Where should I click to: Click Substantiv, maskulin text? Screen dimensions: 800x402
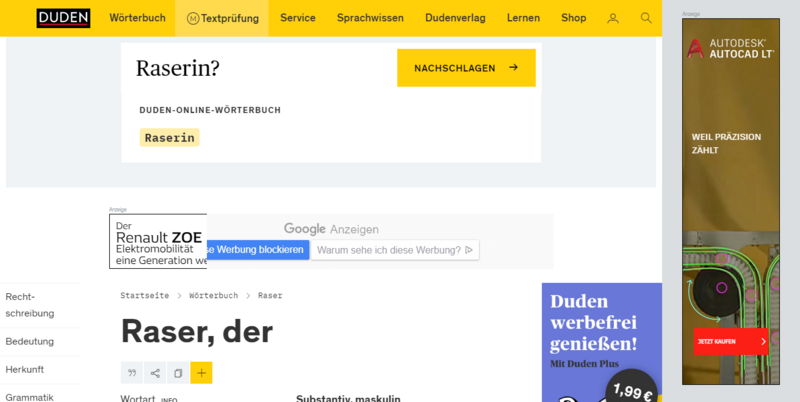348,398
